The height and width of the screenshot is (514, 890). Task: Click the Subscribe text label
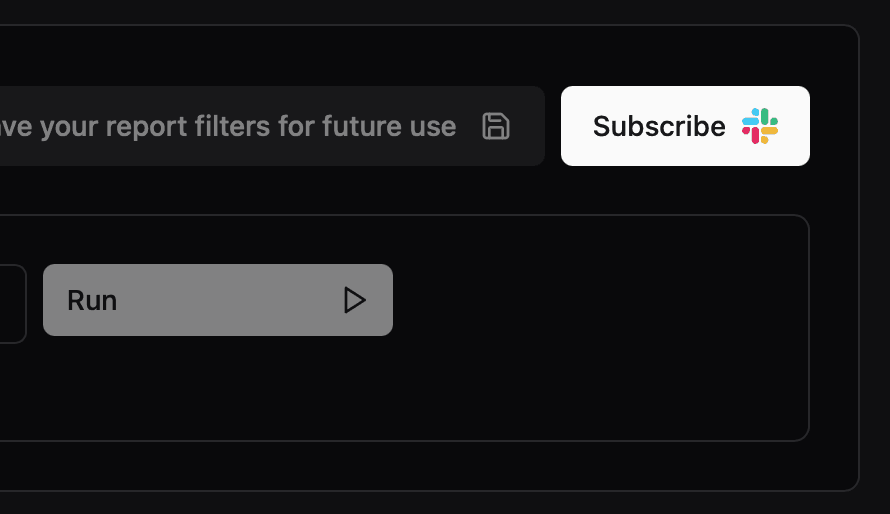click(659, 126)
